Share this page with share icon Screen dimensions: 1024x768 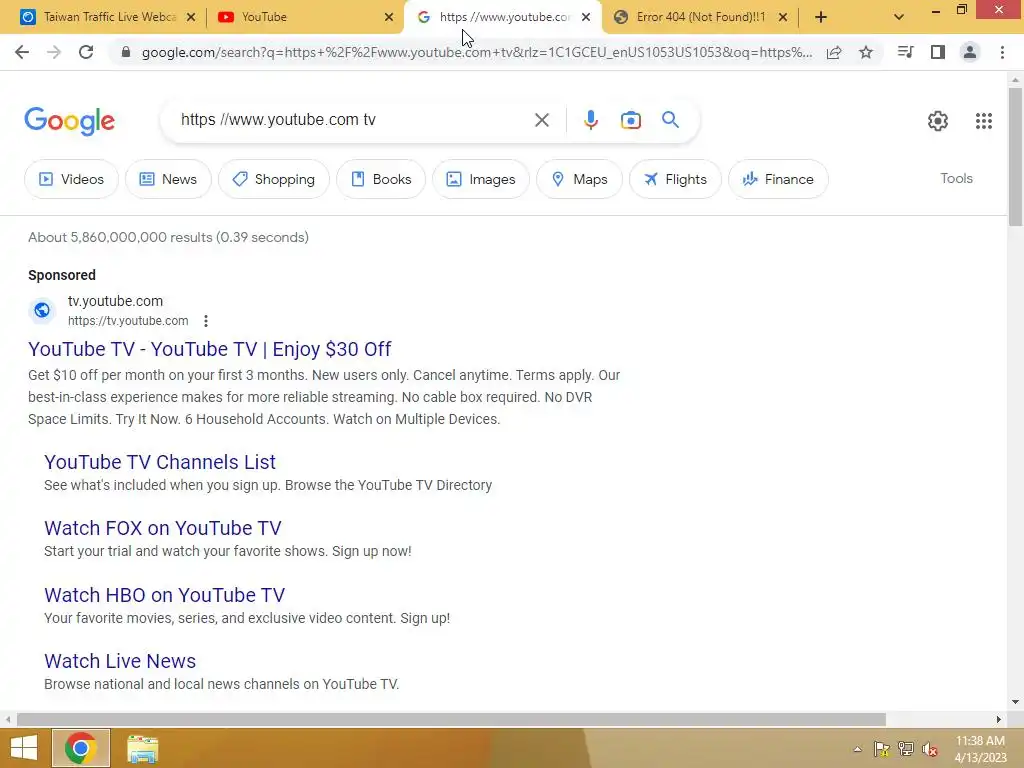834,52
